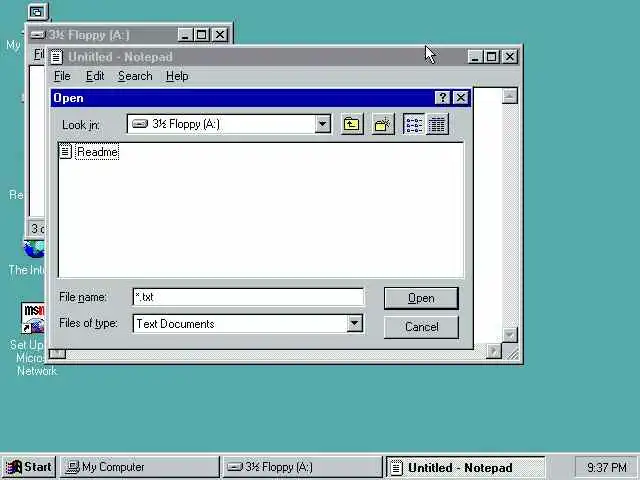Click the question mark Help button

(442, 98)
